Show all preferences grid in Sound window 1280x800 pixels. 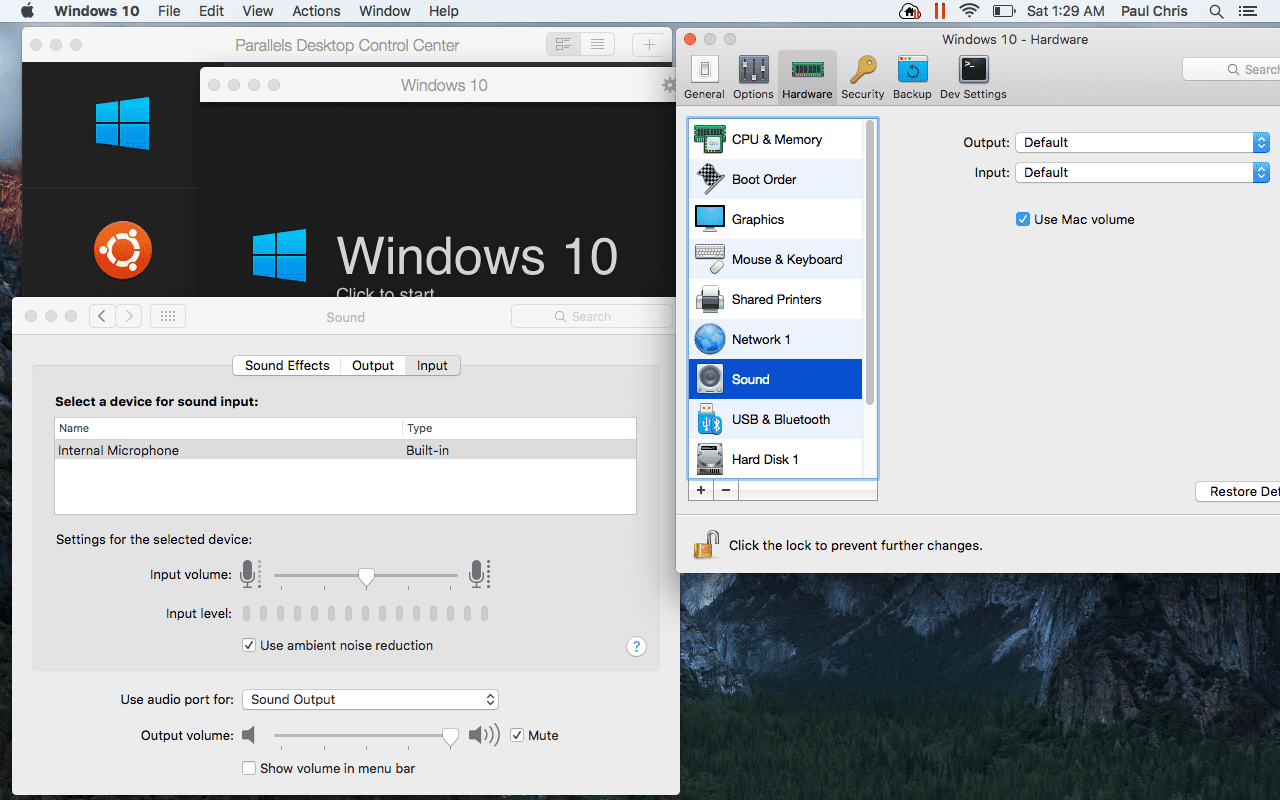tap(168, 316)
